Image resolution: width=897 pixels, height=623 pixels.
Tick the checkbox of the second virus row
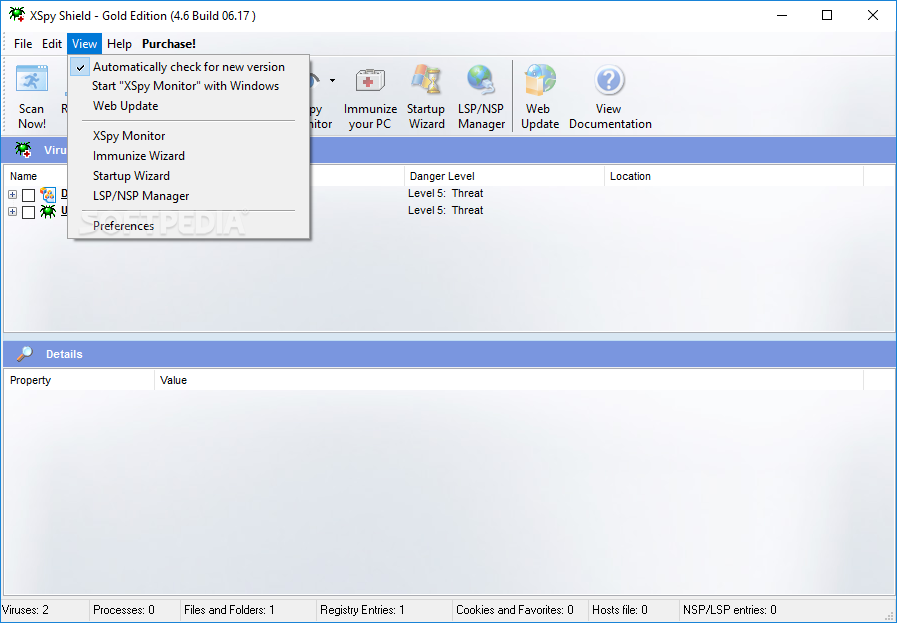pyautogui.click(x=28, y=212)
